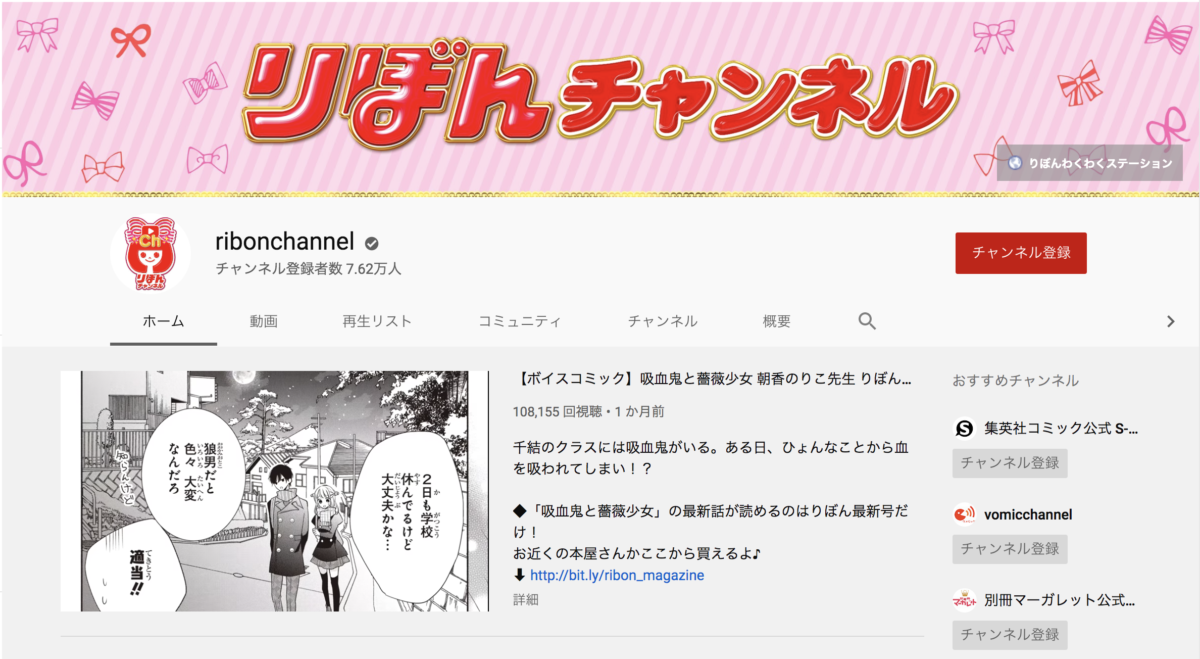
Task: Click the ribonchannel avatar icon
Action: 150,254
